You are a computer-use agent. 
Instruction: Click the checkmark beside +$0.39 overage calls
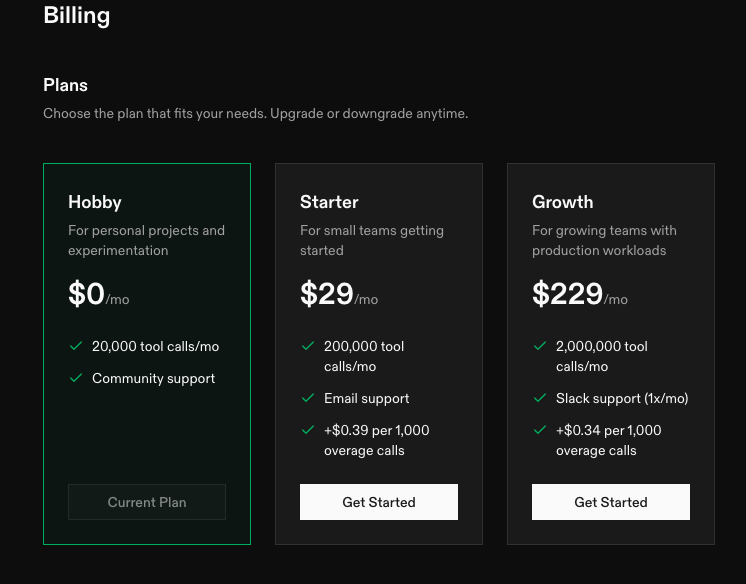(307, 430)
